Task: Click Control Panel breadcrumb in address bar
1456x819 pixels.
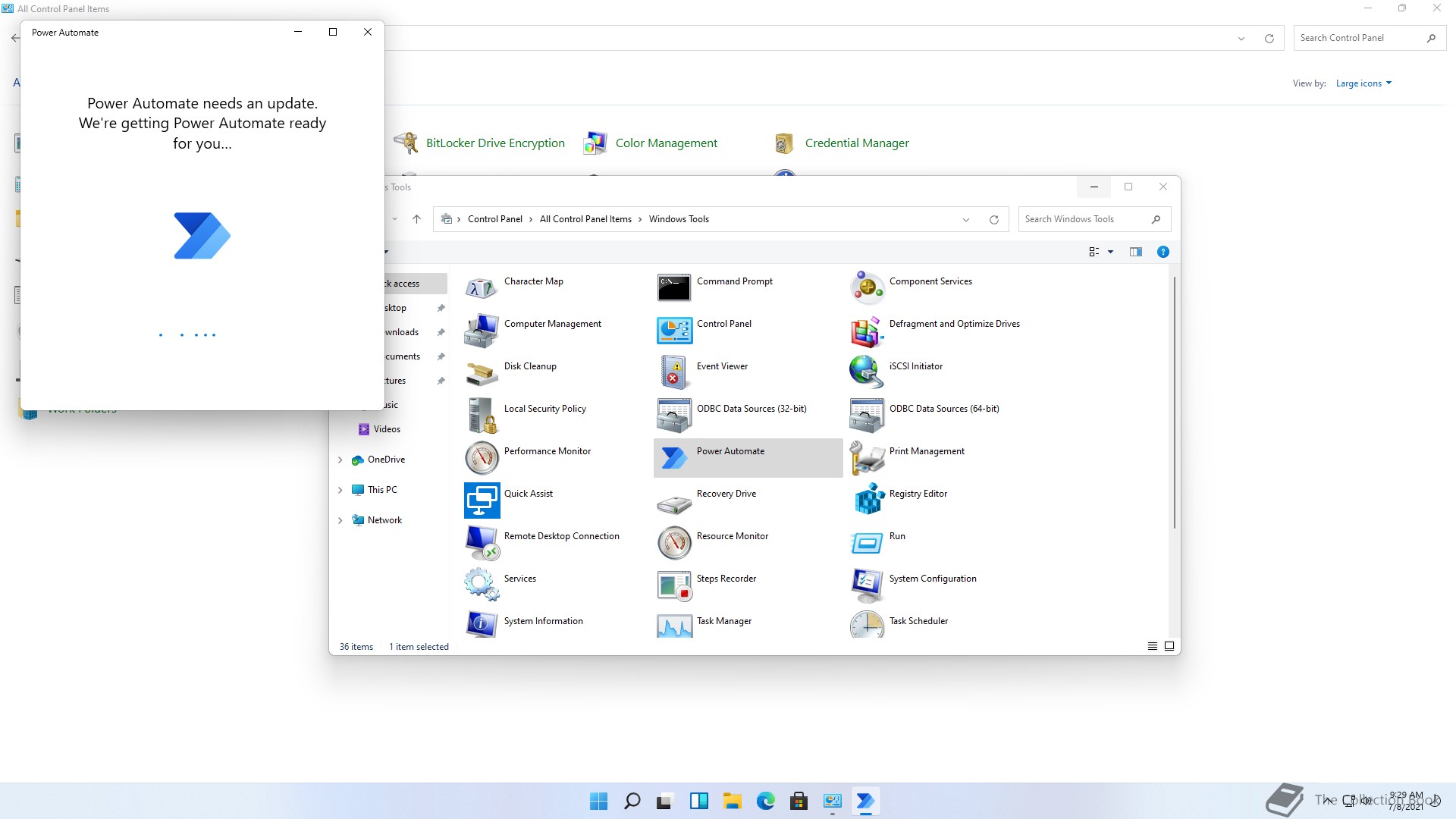Action: pos(495,219)
